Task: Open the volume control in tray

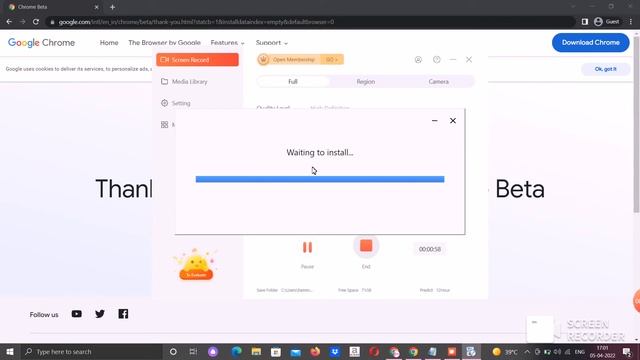Action: (x=557, y=351)
